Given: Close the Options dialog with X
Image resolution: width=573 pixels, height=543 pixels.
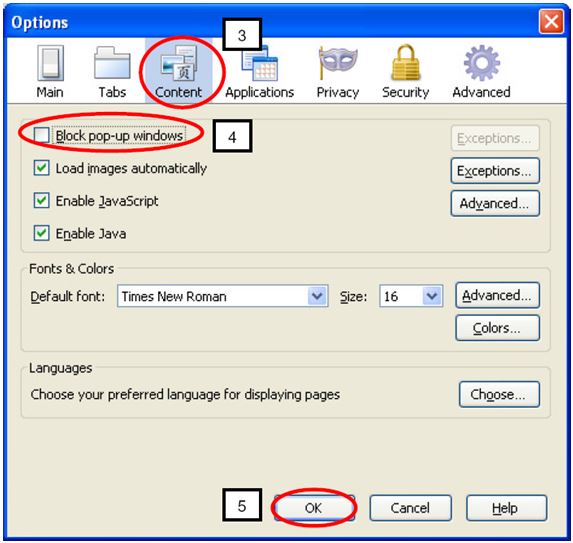Looking at the screenshot, I should tap(551, 22).
